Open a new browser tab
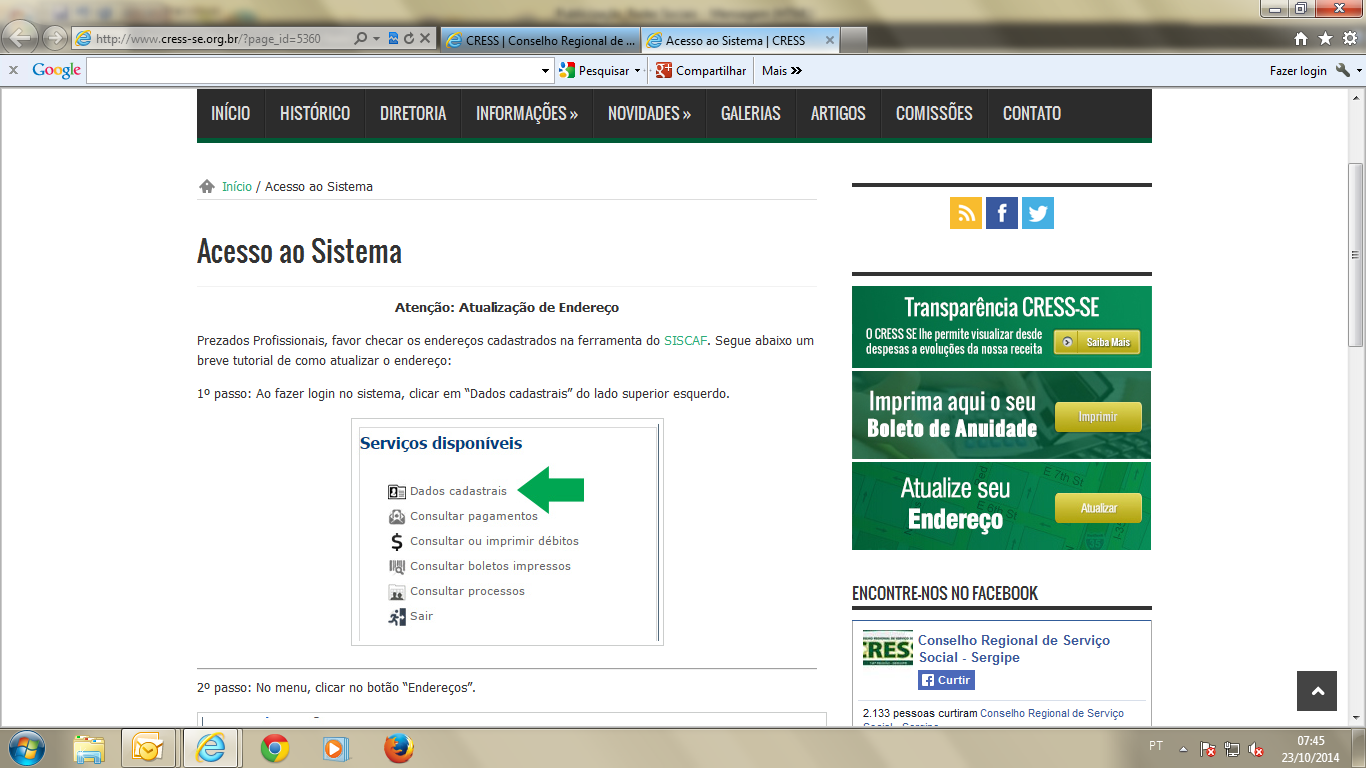This screenshot has height=768, width=1366. coord(854,40)
